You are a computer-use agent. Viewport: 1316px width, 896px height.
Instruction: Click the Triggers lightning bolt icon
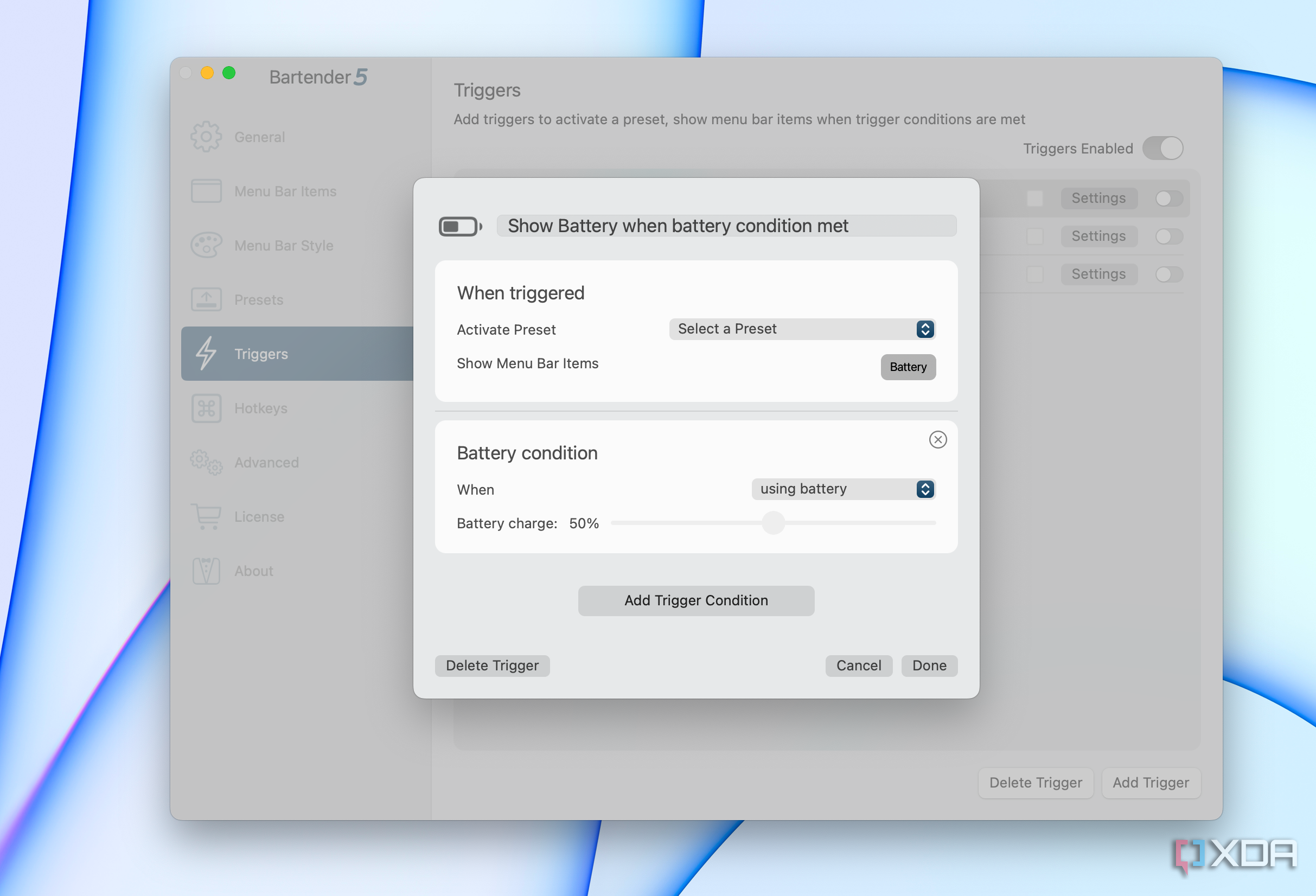pos(206,353)
